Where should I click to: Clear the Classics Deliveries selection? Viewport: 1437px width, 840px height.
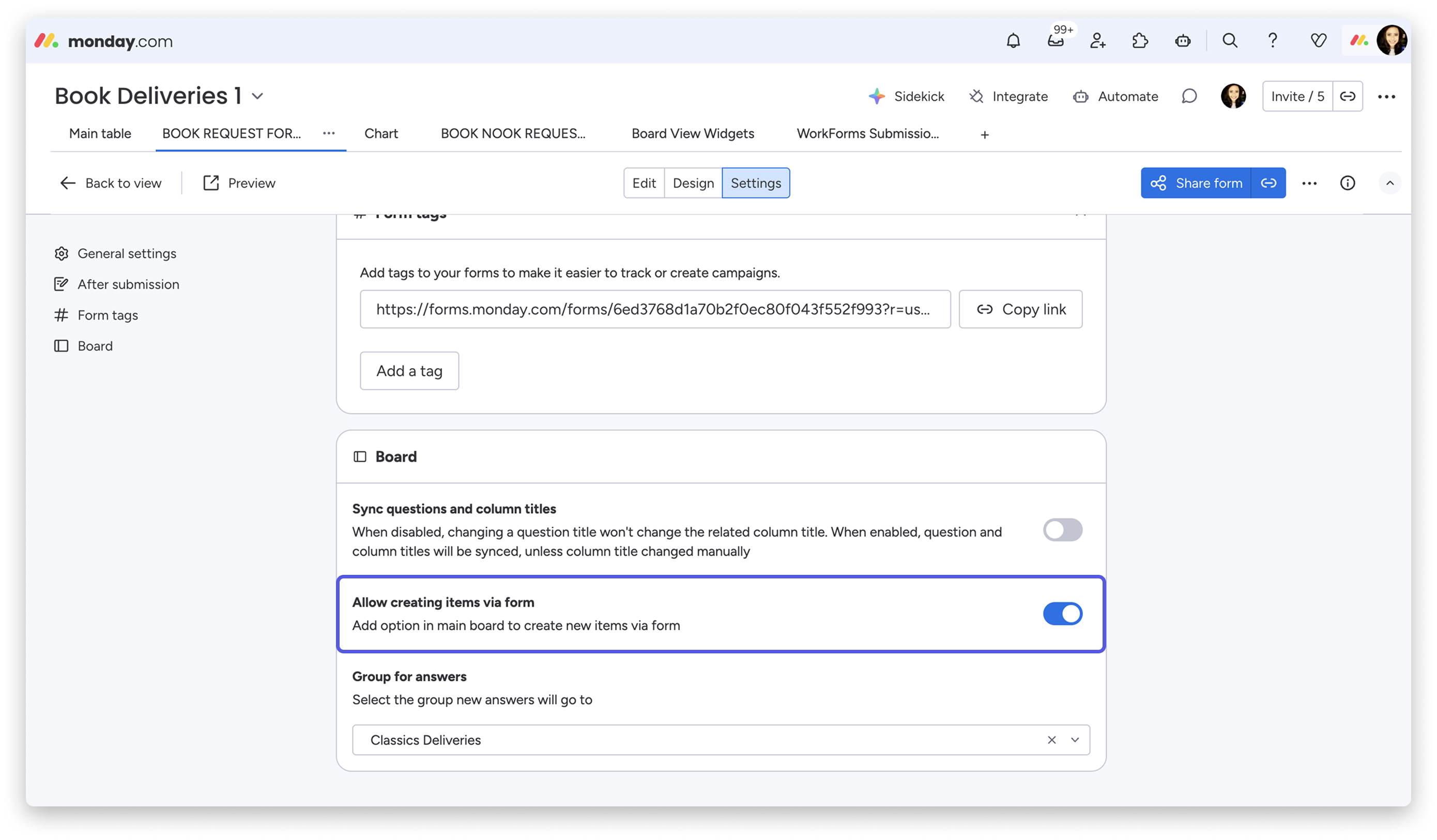[1052, 740]
